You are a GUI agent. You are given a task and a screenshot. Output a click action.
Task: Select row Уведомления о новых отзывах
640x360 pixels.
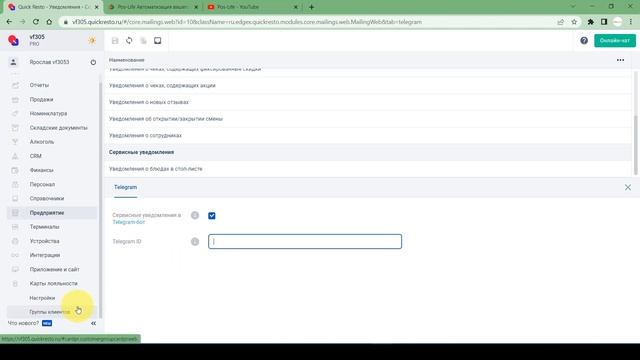[368, 102]
